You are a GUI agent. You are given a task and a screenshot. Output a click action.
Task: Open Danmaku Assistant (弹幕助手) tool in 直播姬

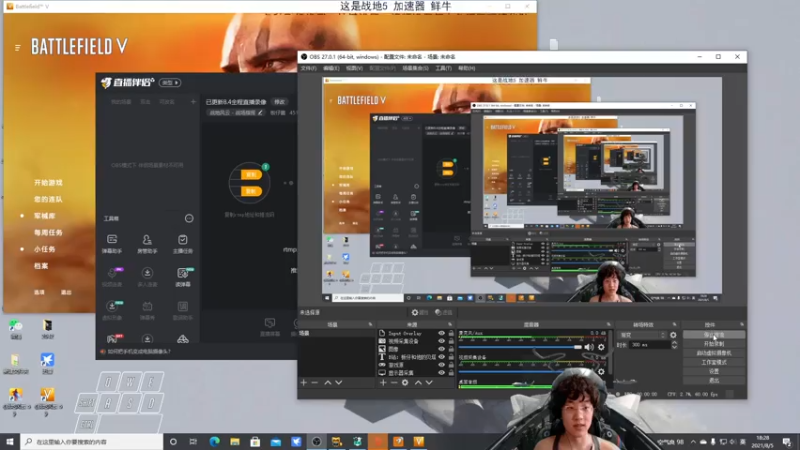click(112, 243)
